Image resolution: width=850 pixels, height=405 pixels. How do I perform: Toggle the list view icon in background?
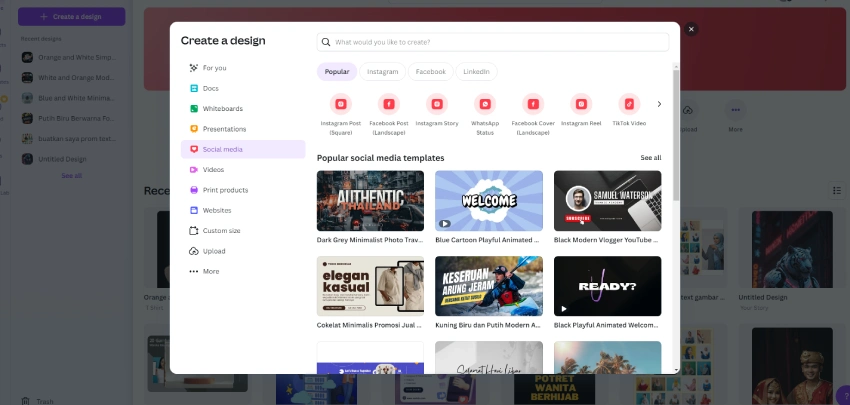pyautogui.click(x=836, y=190)
